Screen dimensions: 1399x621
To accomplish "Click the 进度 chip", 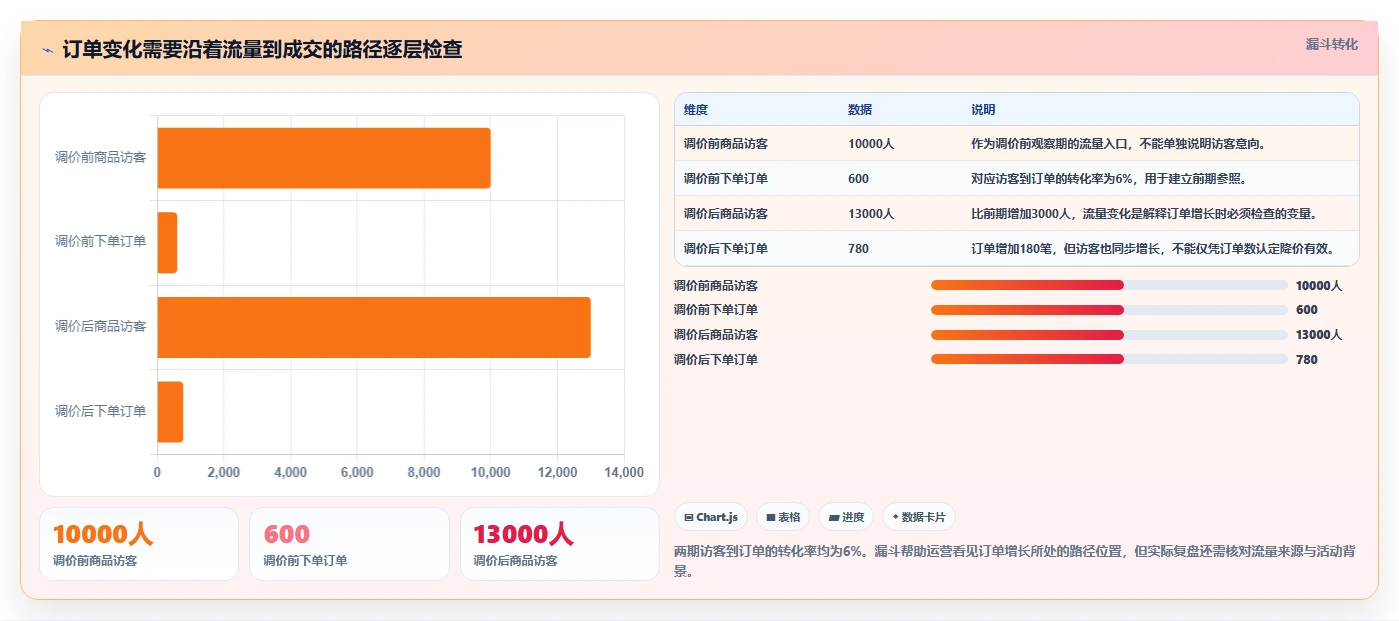I will [x=846, y=517].
